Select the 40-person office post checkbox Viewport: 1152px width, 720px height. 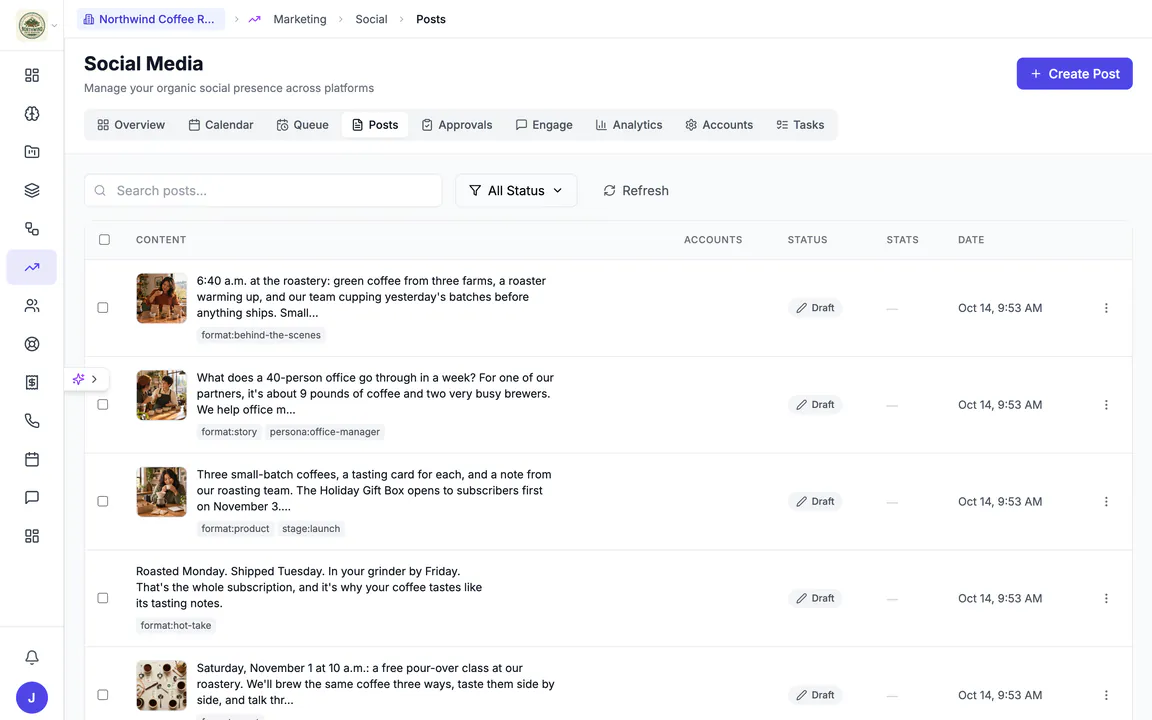[x=103, y=405]
